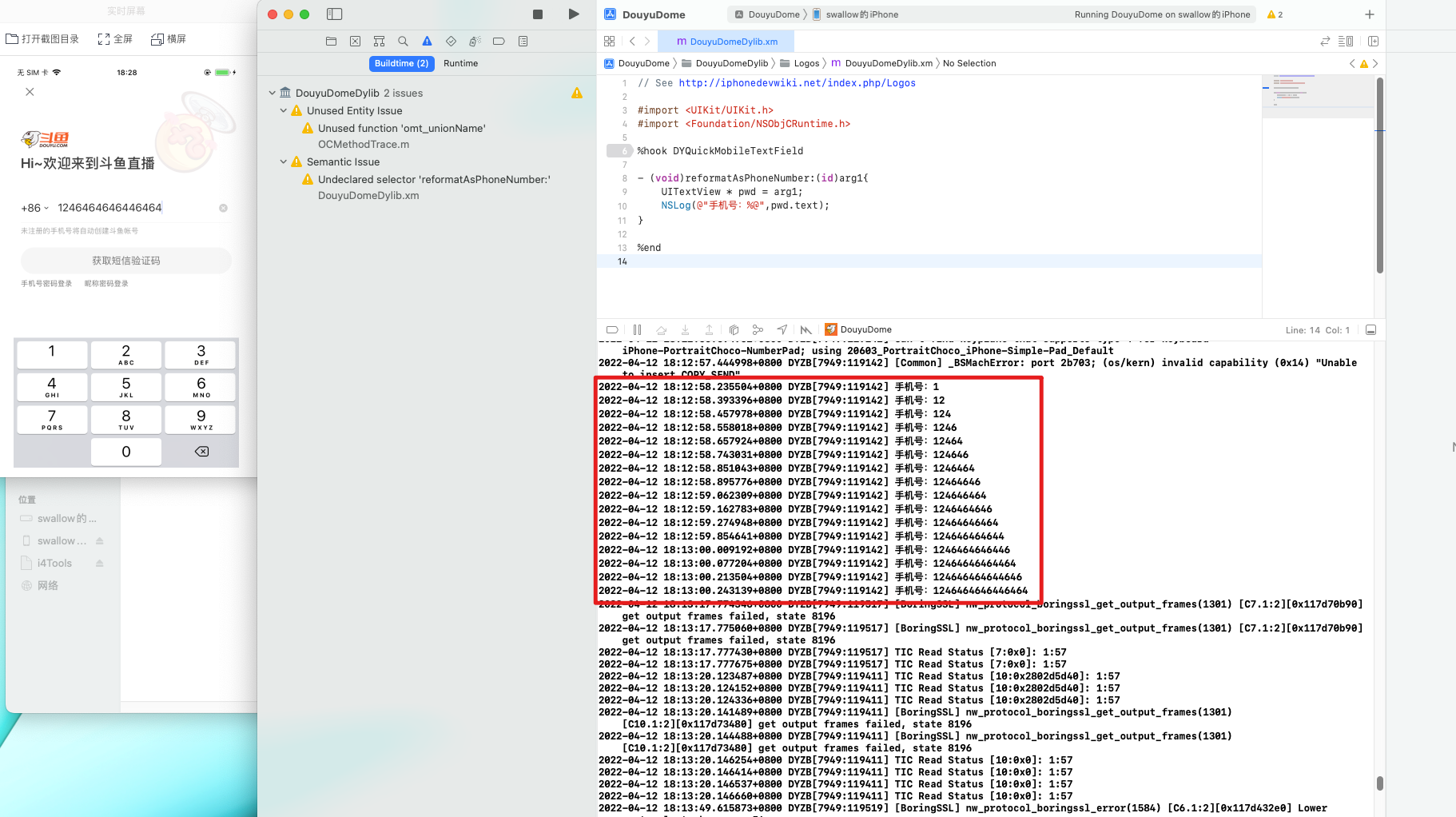Step out in debug bar

coord(709,329)
